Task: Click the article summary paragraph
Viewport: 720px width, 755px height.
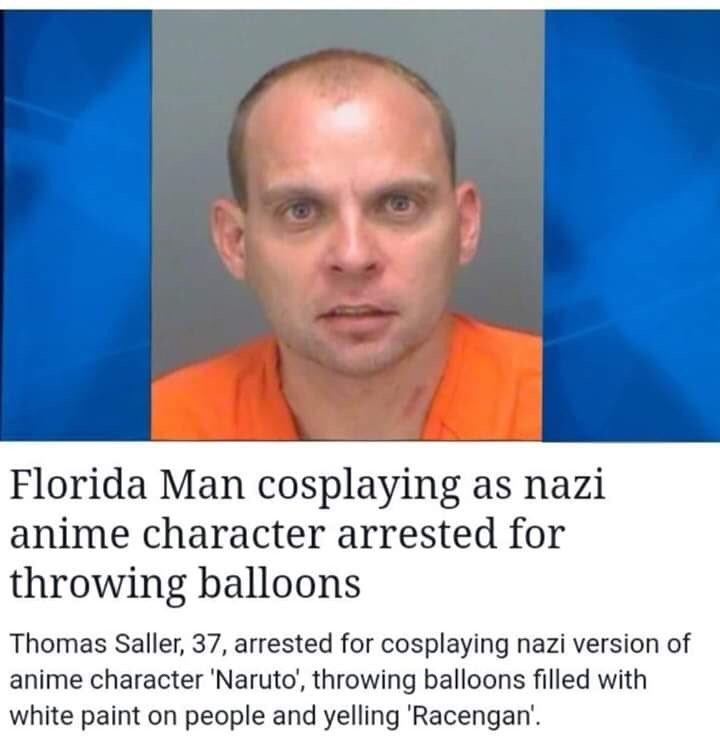Action: (x=350, y=680)
